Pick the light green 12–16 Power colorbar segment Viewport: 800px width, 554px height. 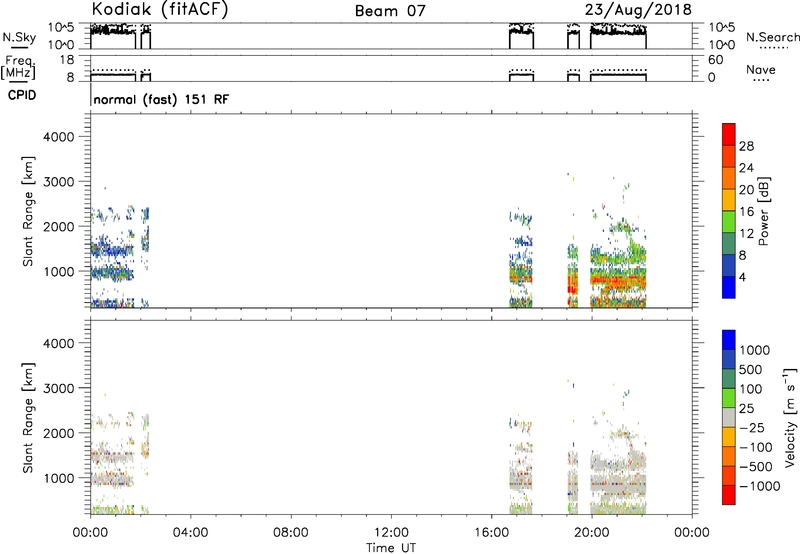pyautogui.click(x=729, y=222)
